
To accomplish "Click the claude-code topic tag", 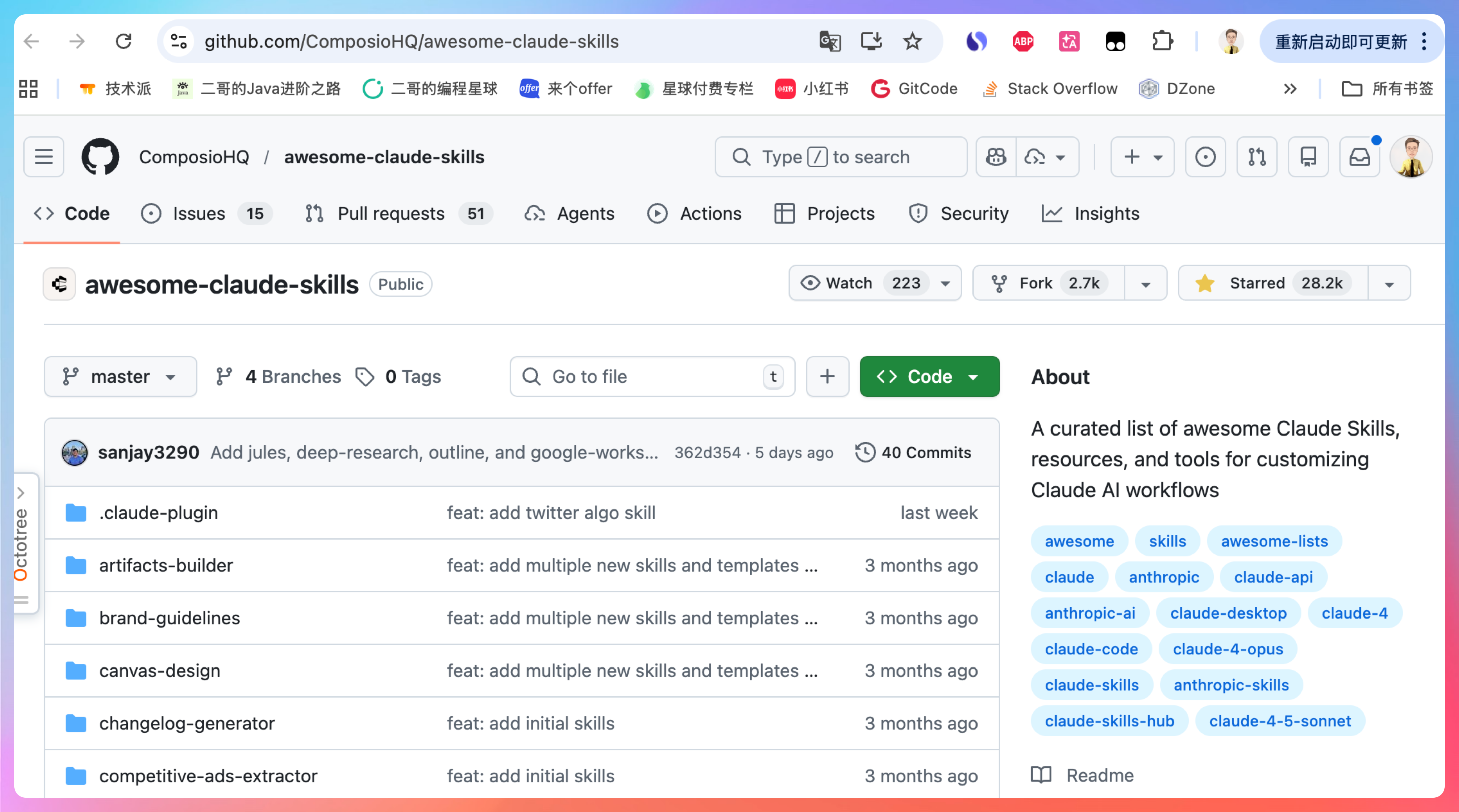I will pos(1091,649).
